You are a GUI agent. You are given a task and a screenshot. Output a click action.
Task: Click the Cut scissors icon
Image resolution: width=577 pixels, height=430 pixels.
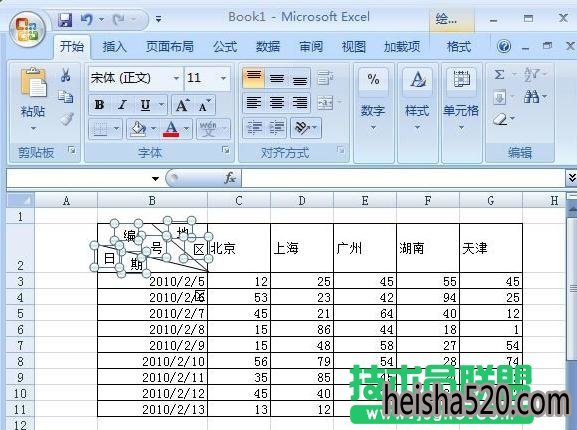click(66, 75)
